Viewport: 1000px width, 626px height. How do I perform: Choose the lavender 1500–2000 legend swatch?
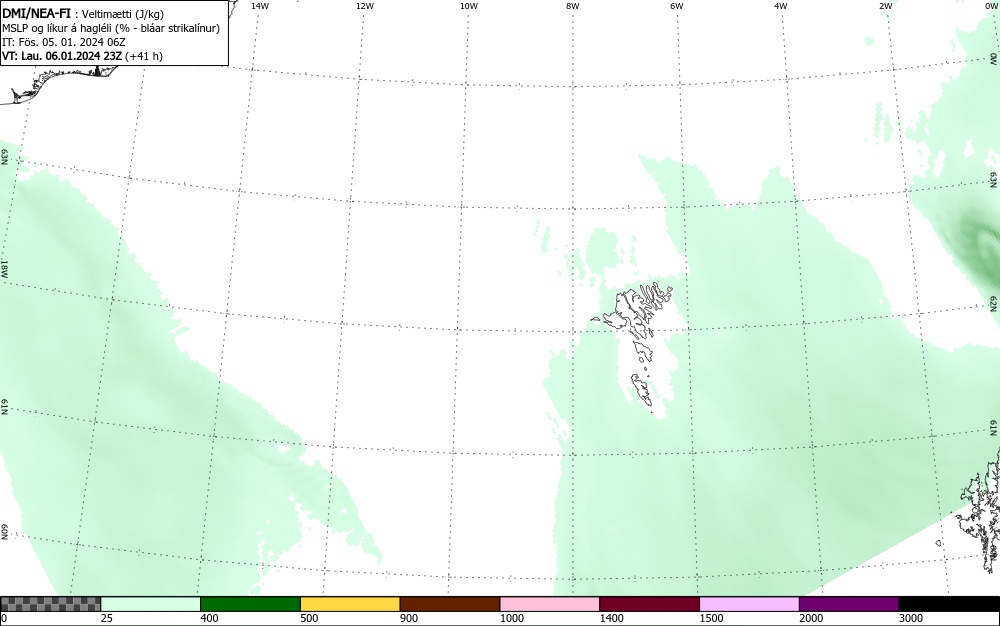coord(749,604)
